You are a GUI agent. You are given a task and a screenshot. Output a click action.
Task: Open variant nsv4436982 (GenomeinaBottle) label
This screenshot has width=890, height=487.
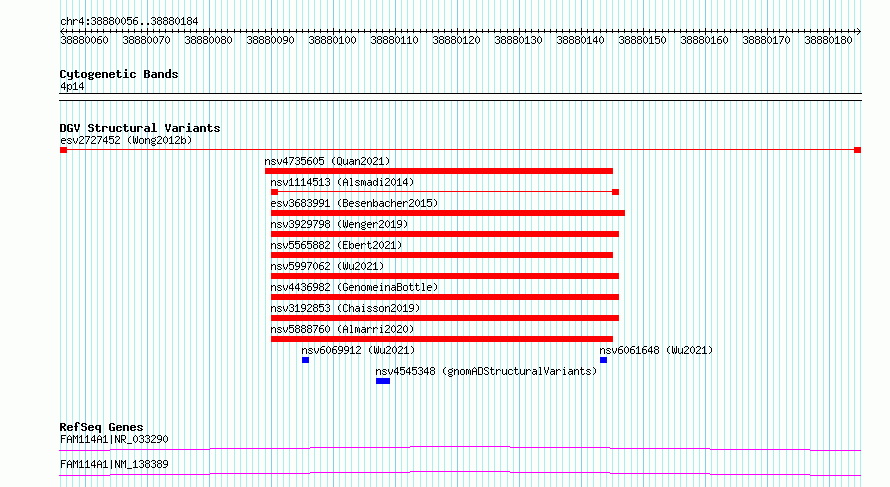[x=354, y=287]
